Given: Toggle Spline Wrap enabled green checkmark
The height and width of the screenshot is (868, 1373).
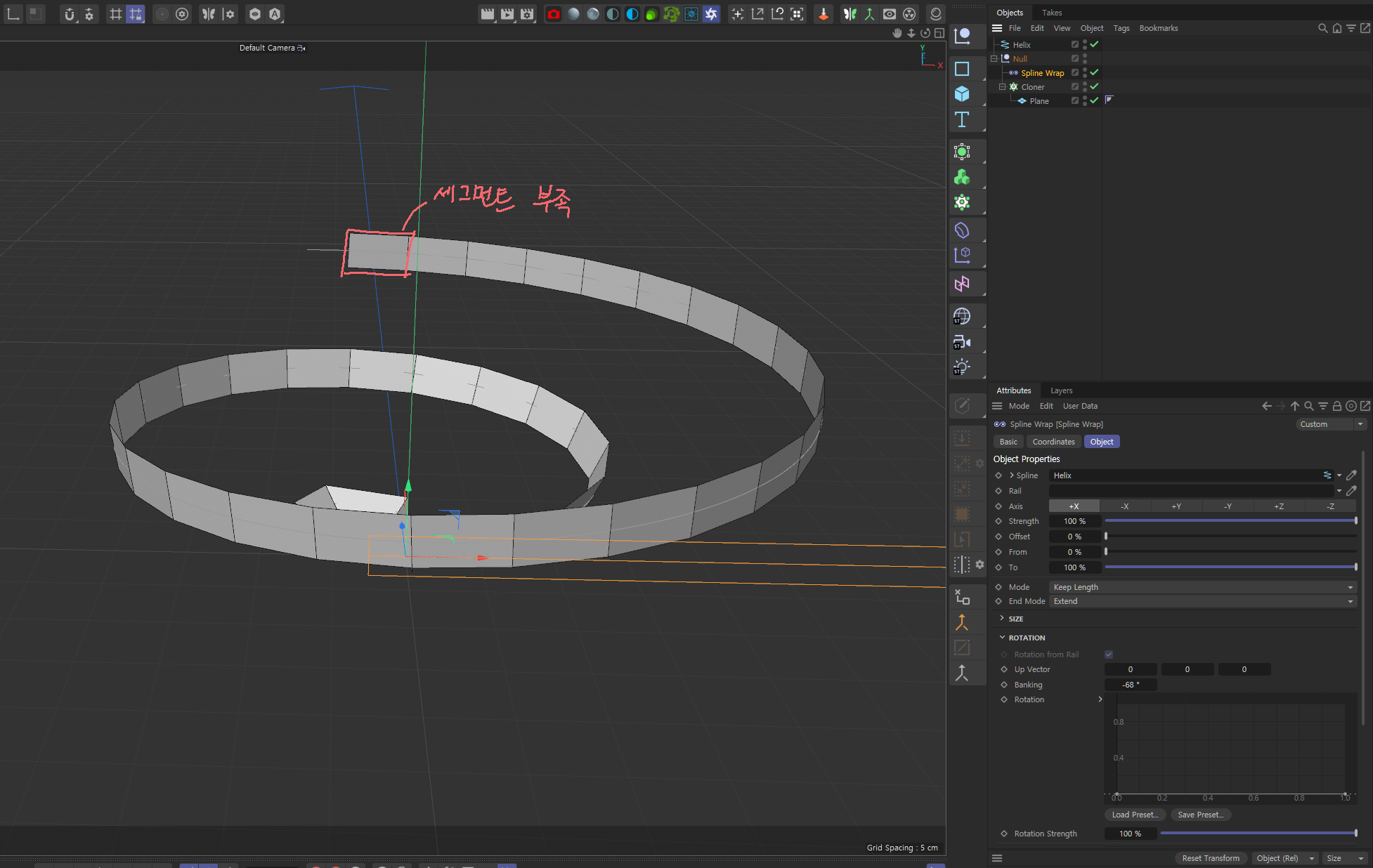Looking at the screenshot, I should tap(1095, 72).
